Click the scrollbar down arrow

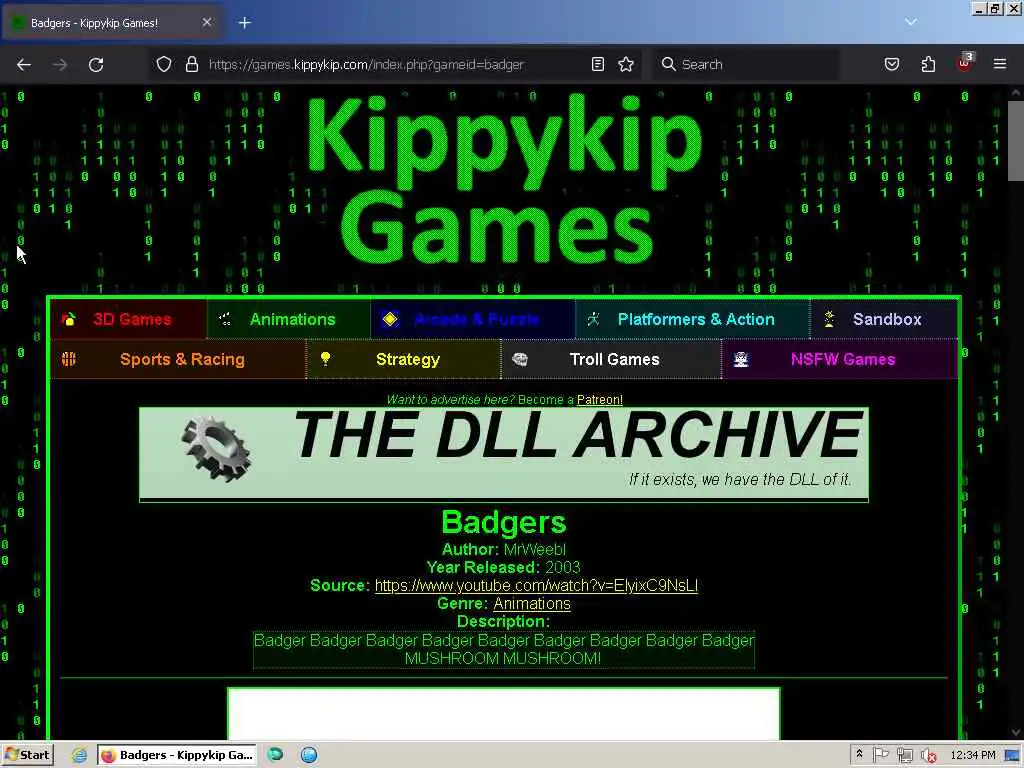pos(1016,732)
